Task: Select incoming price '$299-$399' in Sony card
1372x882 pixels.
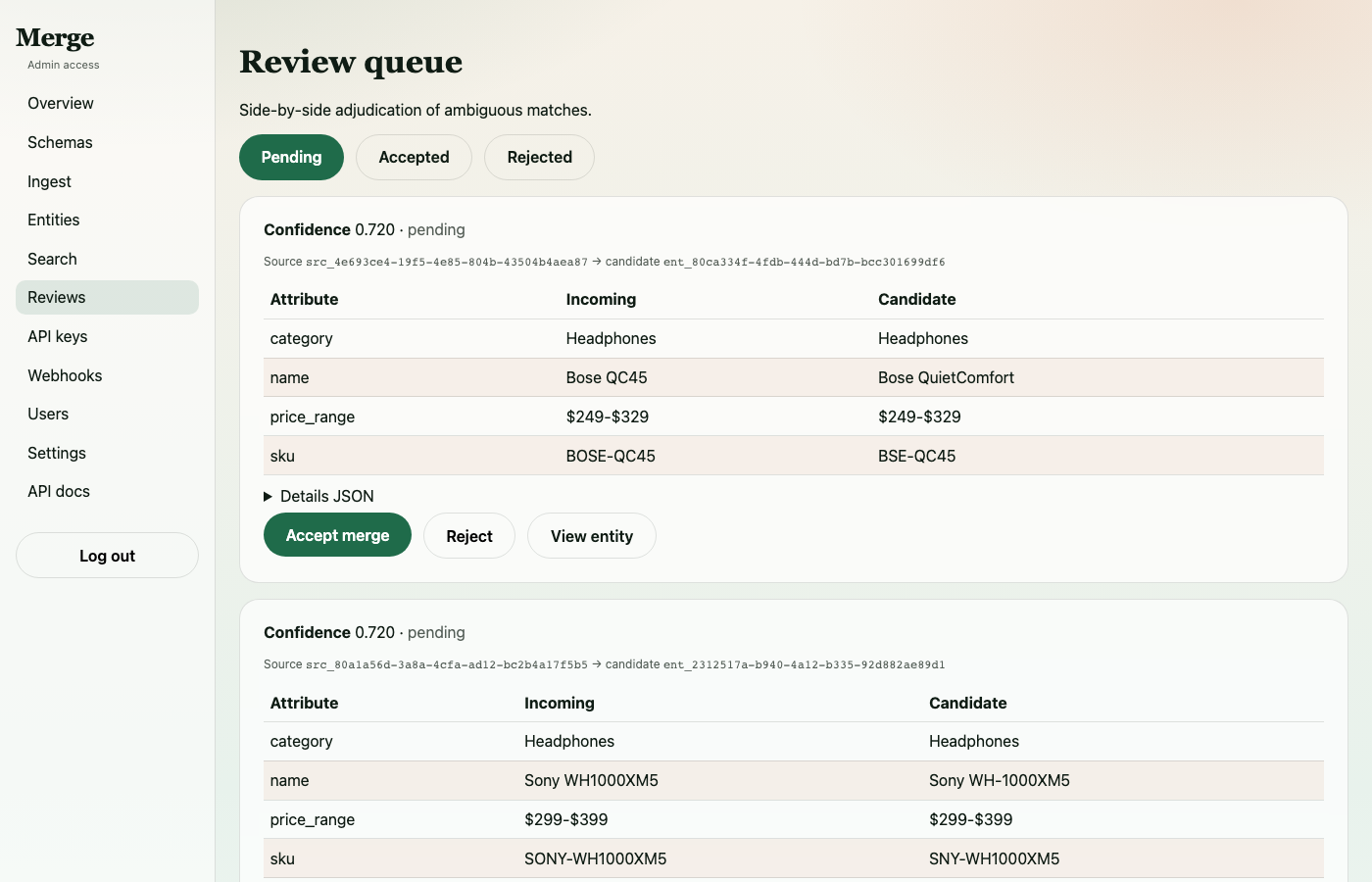Action: 566,819
